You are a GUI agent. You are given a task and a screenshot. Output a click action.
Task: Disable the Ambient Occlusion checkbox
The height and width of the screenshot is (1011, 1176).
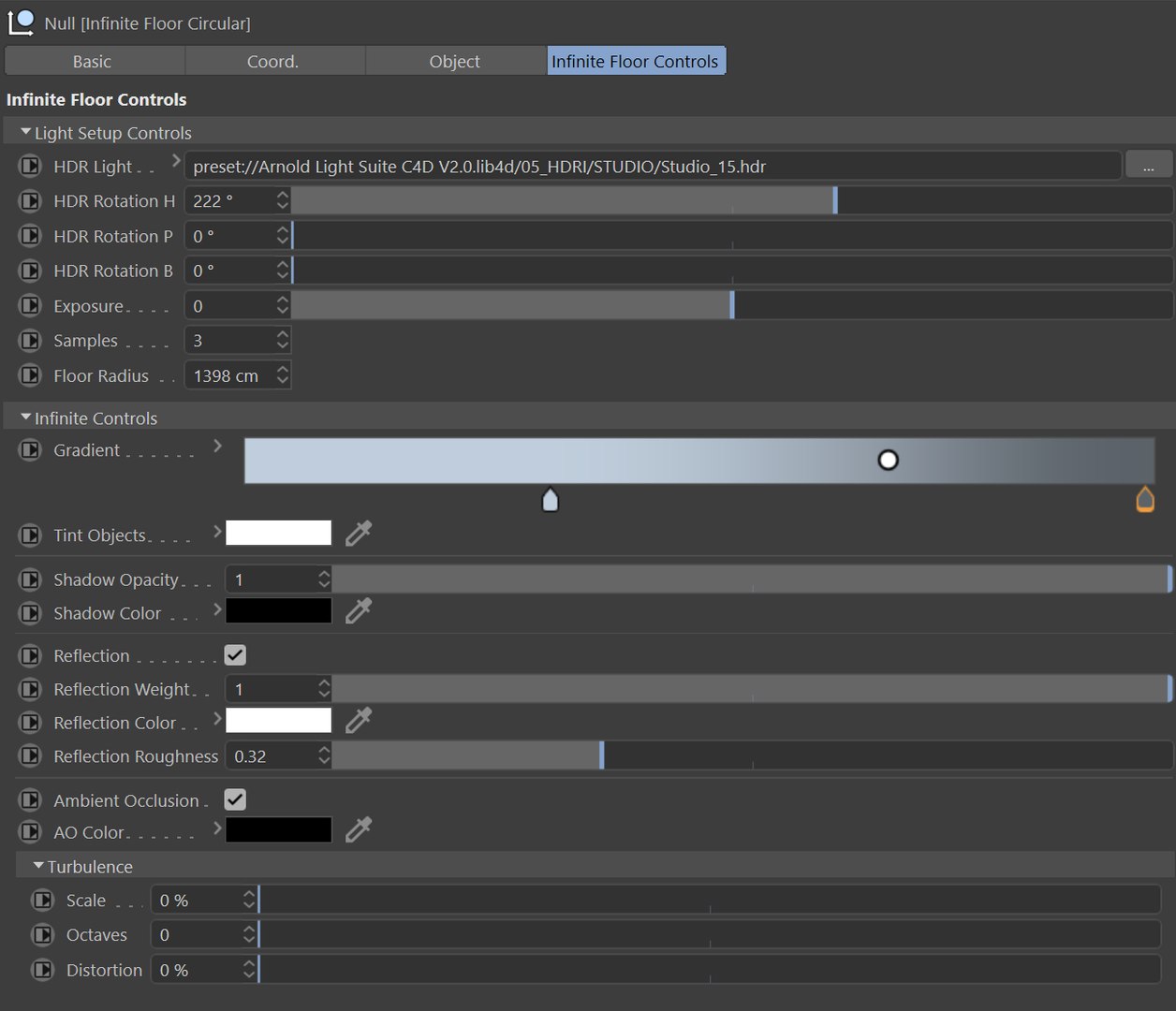coord(235,799)
